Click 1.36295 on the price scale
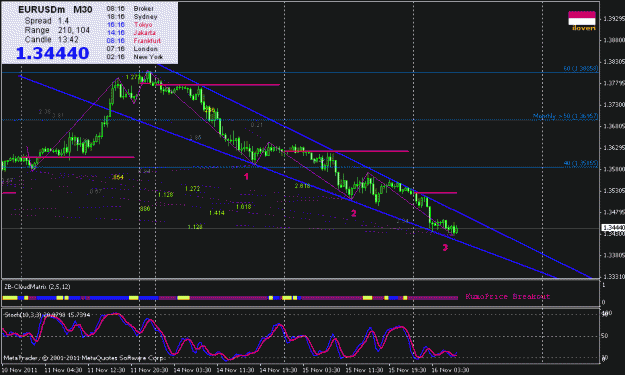Image resolution: width=625 pixels, height=375 pixels. click(614, 147)
